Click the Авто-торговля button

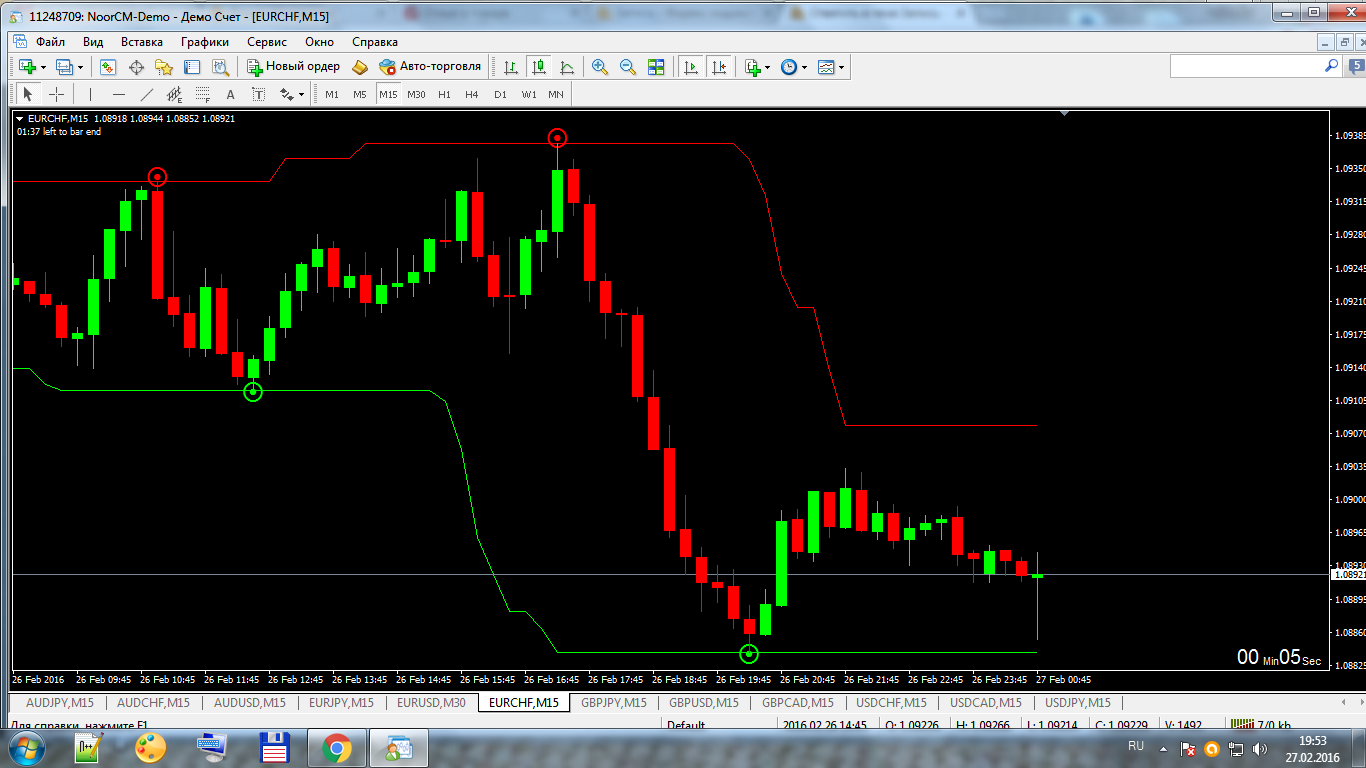(430, 67)
